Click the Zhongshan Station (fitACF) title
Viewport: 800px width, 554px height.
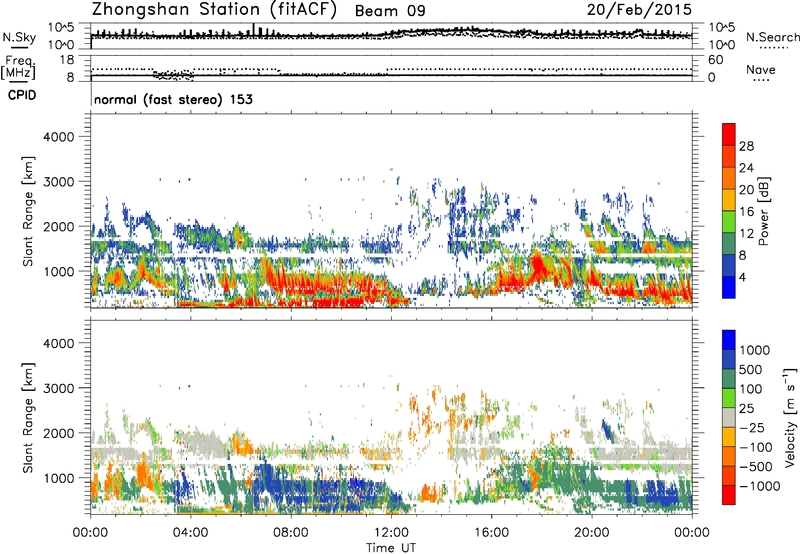click(x=214, y=10)
